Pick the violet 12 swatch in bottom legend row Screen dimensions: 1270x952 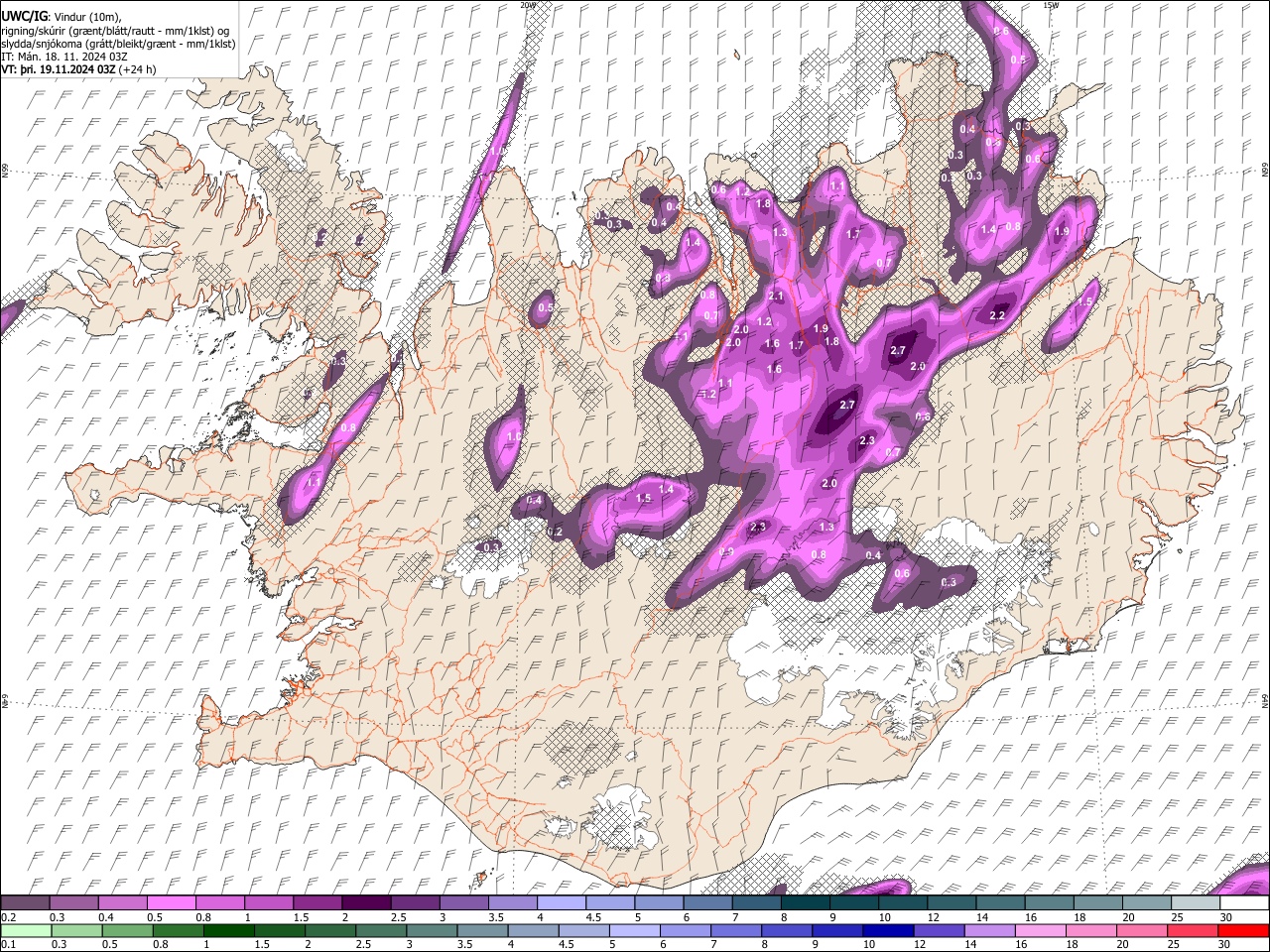(939, 930)
